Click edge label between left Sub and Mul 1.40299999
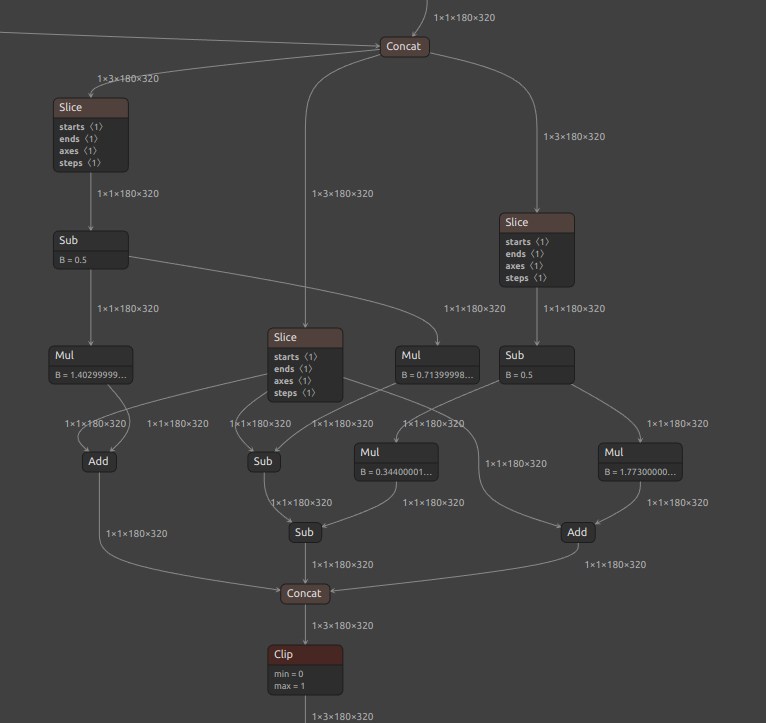Viewport: 766px width, 723px height. click(x=128, y=309)
